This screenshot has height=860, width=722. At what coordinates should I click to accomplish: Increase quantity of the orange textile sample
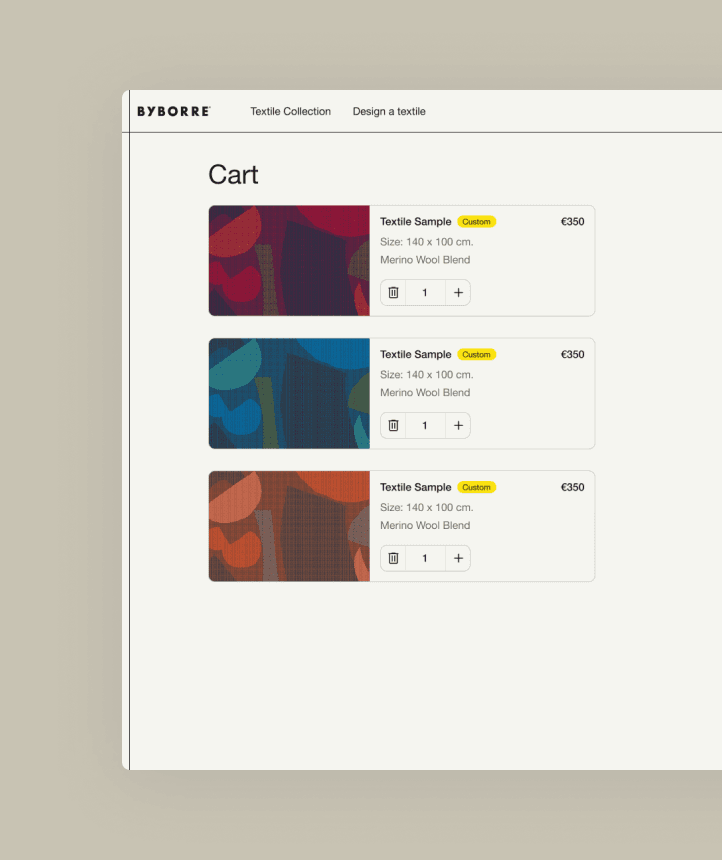pos(458,558)
